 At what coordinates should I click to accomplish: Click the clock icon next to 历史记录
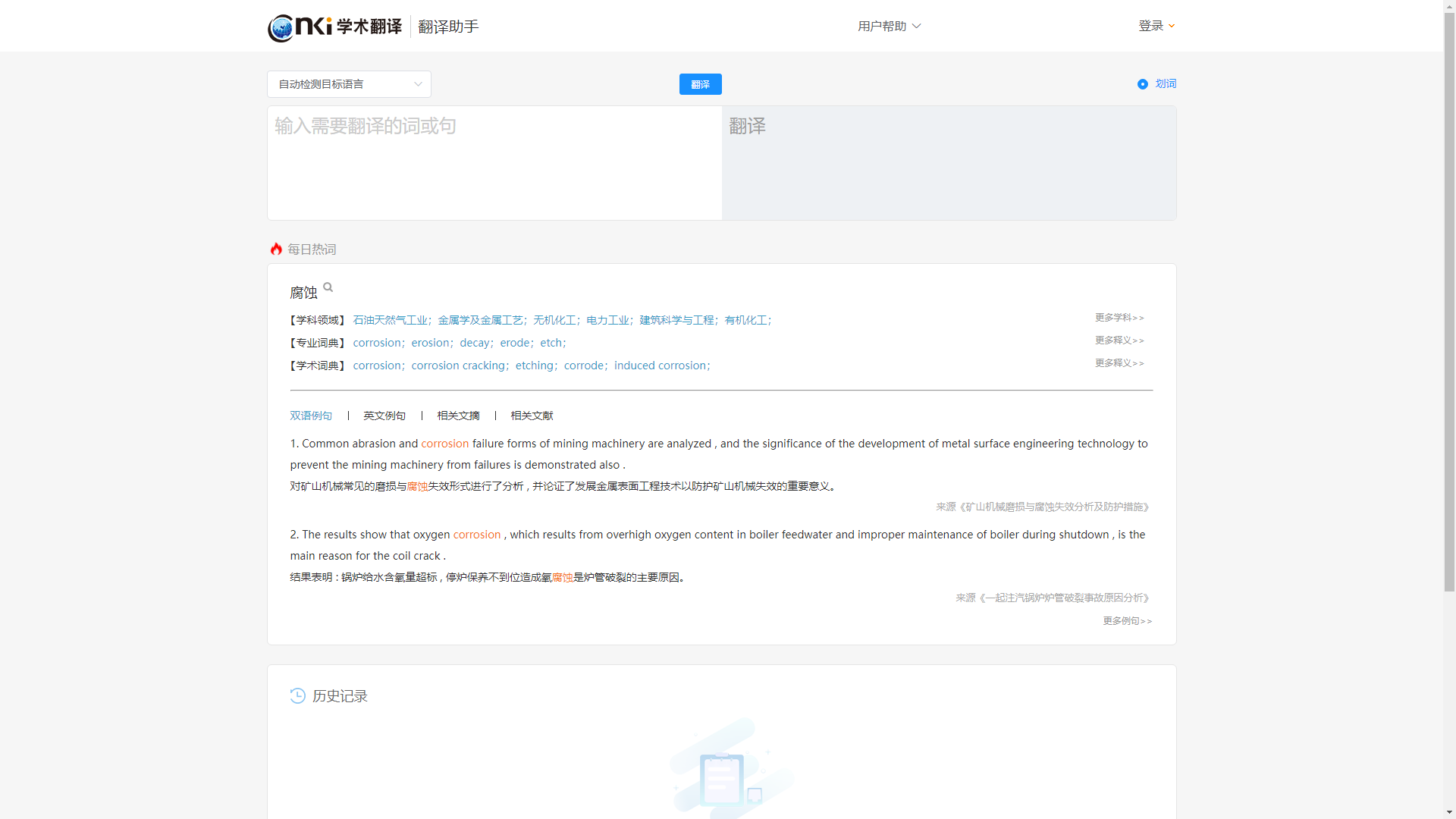297,695
